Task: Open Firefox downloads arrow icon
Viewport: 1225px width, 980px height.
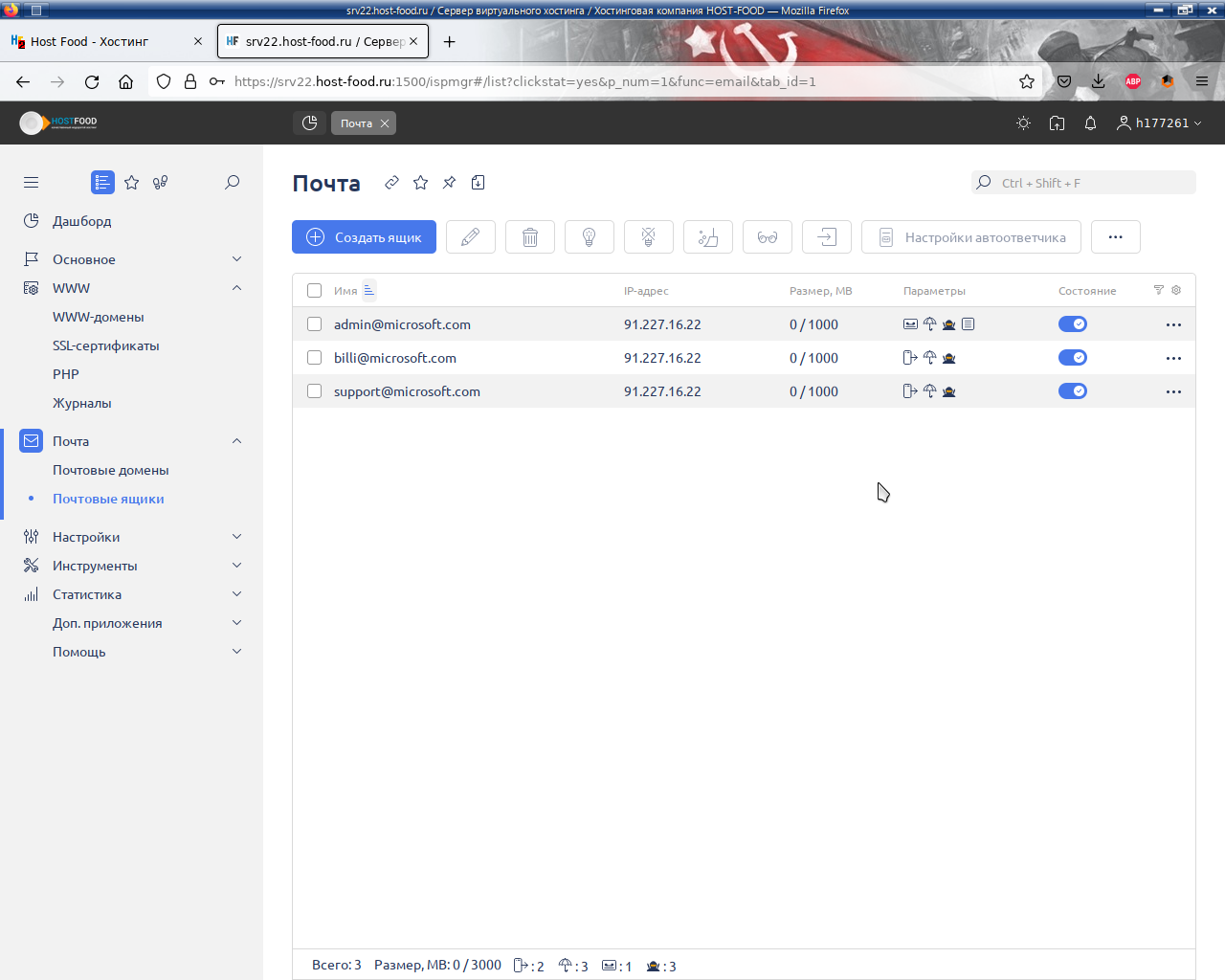Action: 1098,81
